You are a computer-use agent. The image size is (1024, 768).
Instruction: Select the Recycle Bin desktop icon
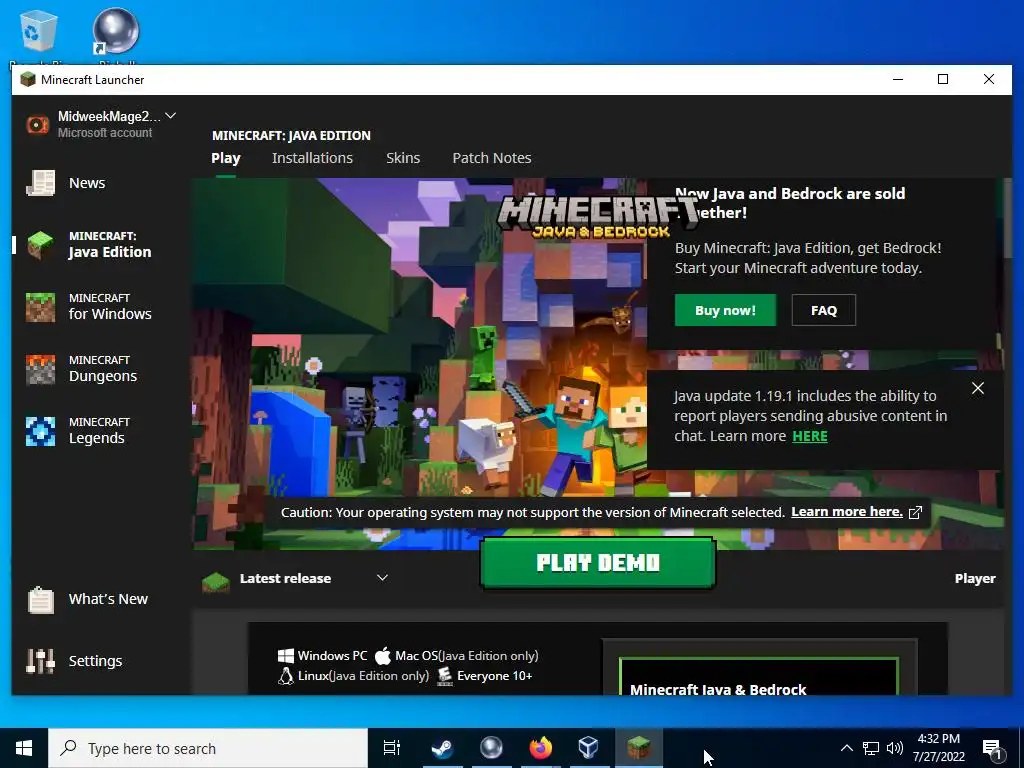point(39,33)
